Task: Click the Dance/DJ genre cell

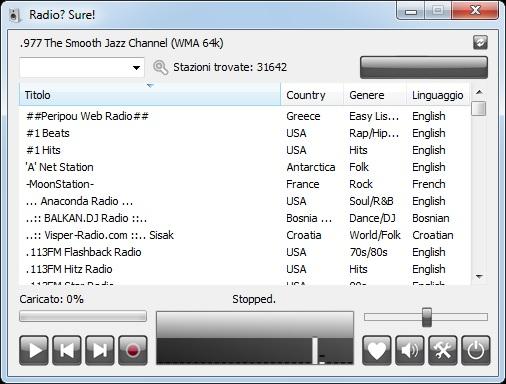Action: pos(372,218)
